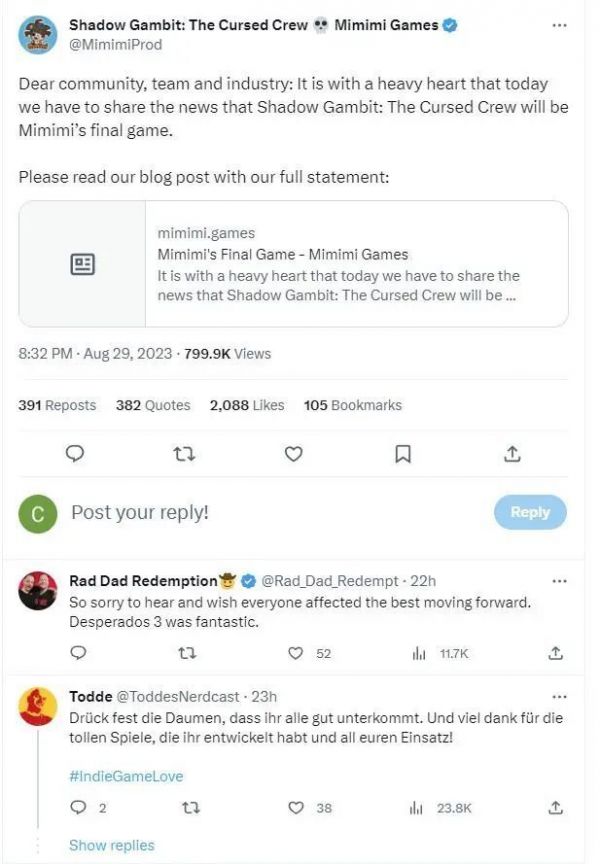This screenshot has height=864, width=600.
Task: Bookmark the Mimimi final game post
Action: (x=402, y=454)
